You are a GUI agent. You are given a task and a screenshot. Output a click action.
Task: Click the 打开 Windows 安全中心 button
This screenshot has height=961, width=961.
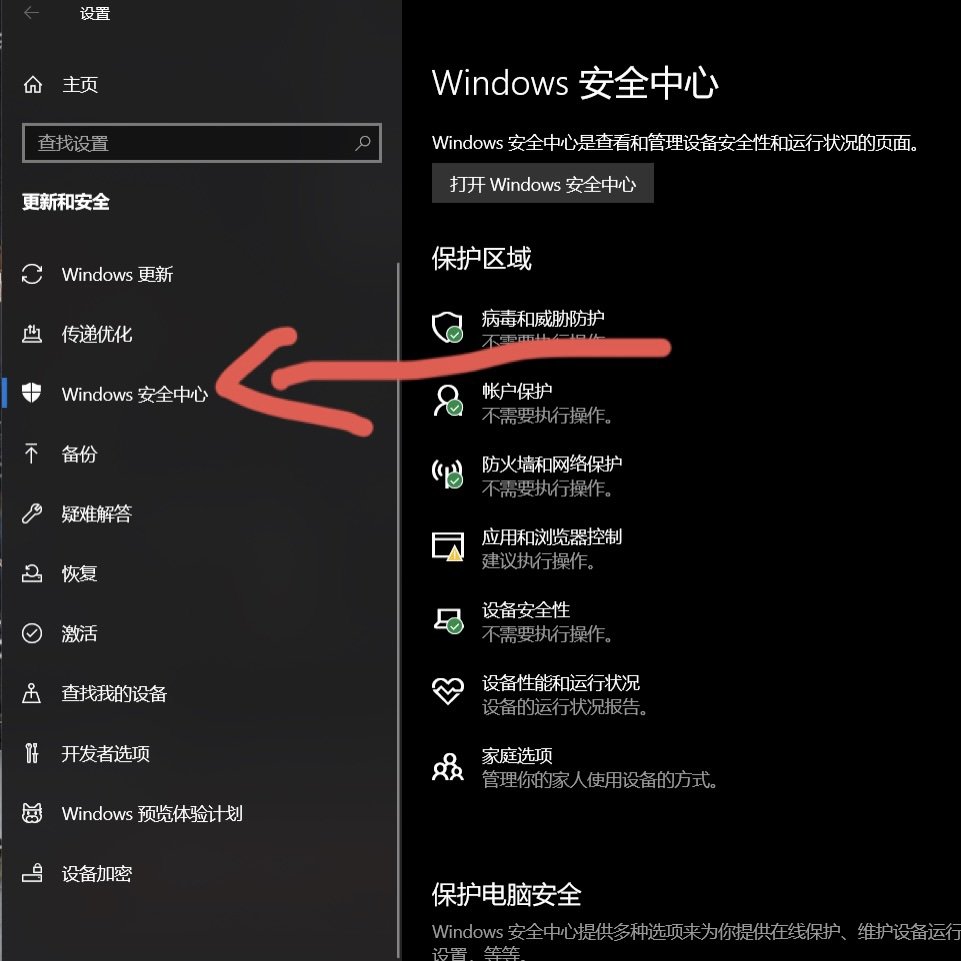(x=542, y=183)
